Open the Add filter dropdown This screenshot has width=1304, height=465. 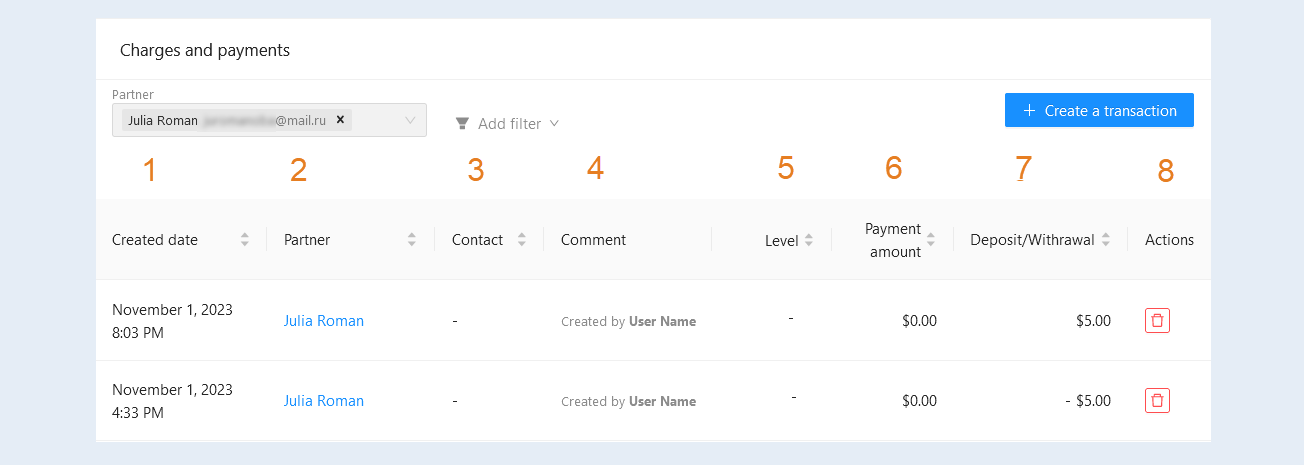click(x=507, y=124)
